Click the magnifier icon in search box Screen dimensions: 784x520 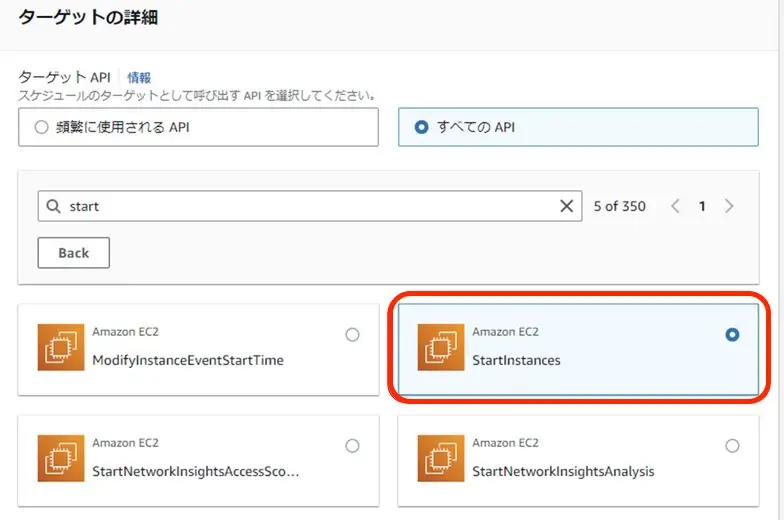point(54,206)
